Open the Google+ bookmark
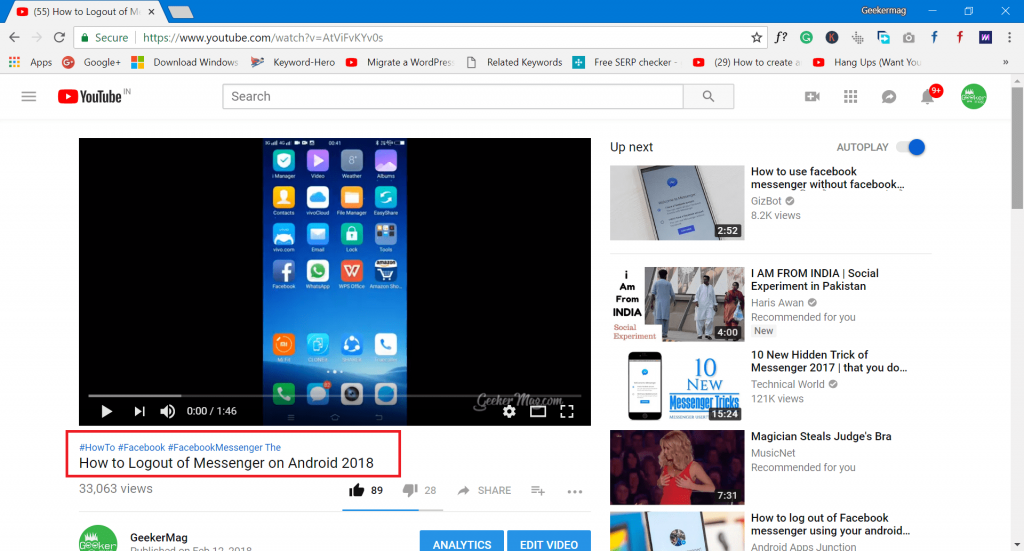Image resolution: width=1024 pixels, height=551 pixels. tap(91, 62)
